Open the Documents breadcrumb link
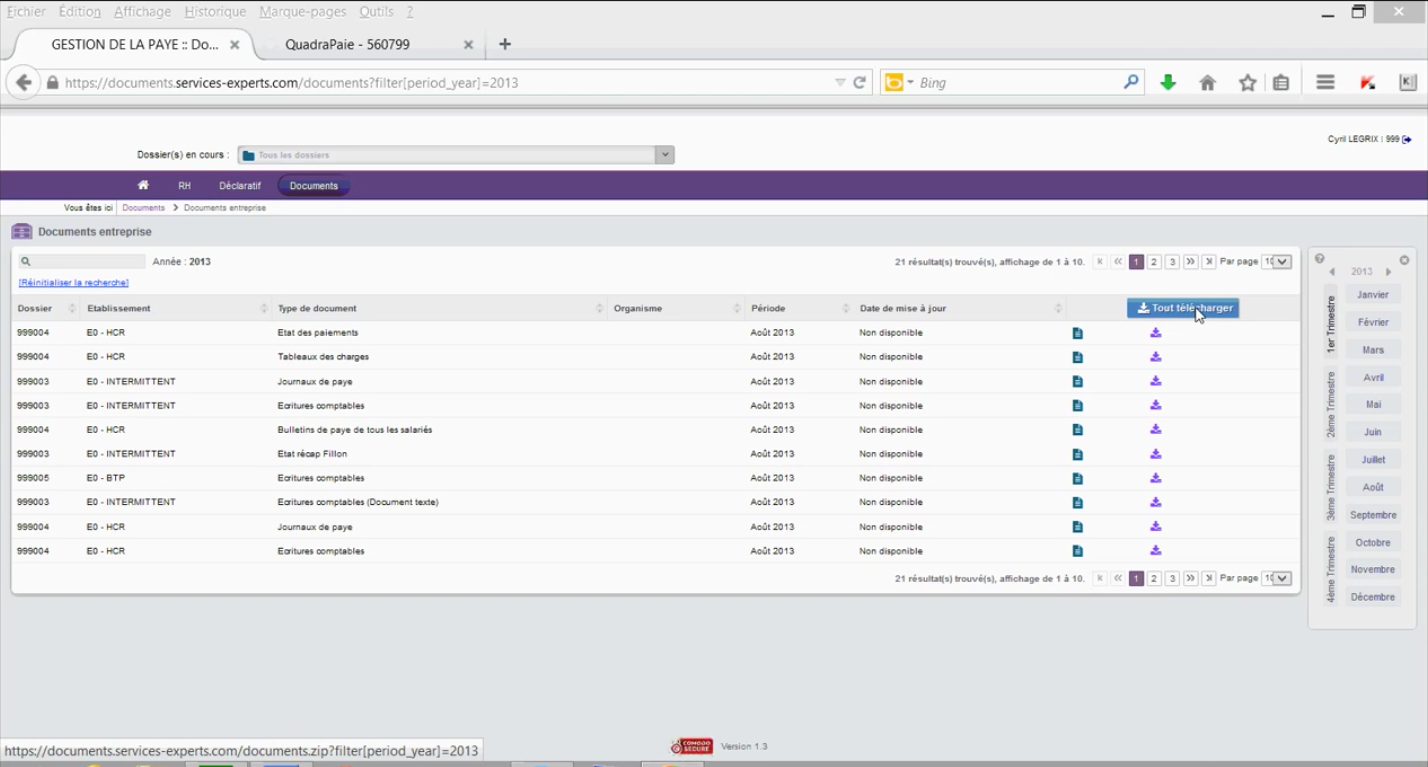1428x767 pixels. click(143, 208)
